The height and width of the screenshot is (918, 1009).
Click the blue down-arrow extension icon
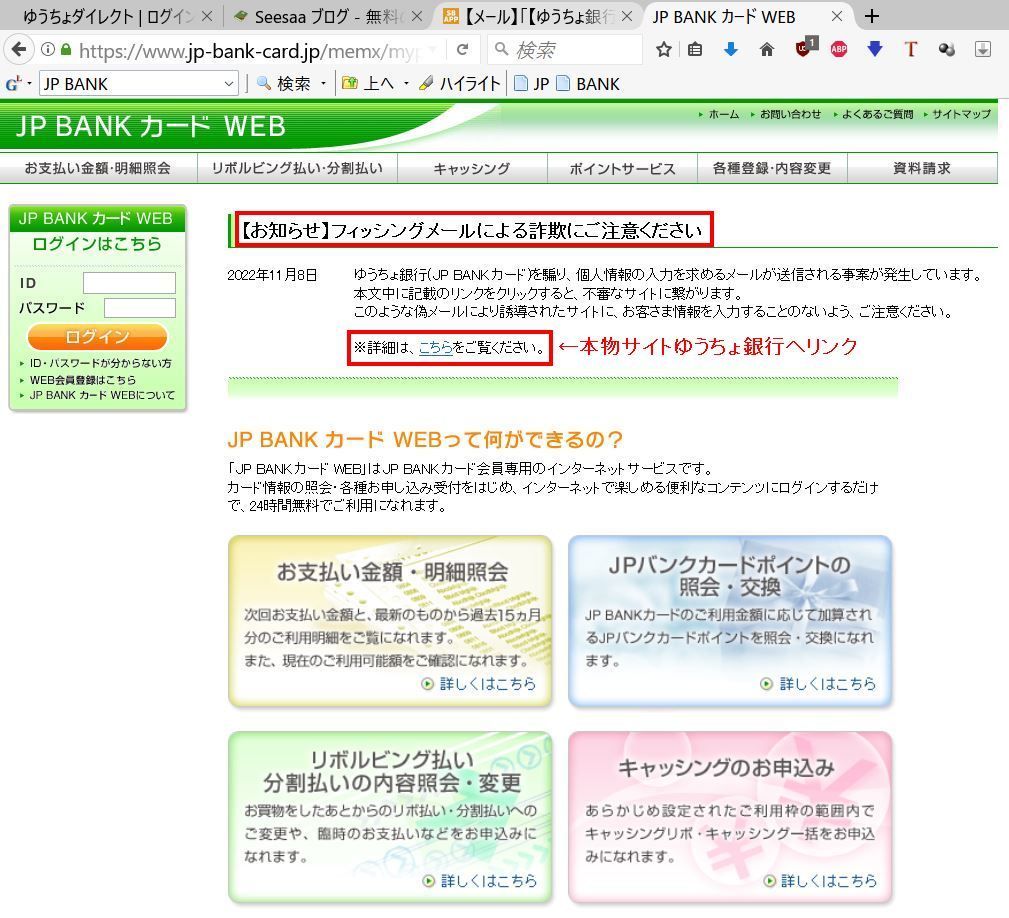(875, 49)
